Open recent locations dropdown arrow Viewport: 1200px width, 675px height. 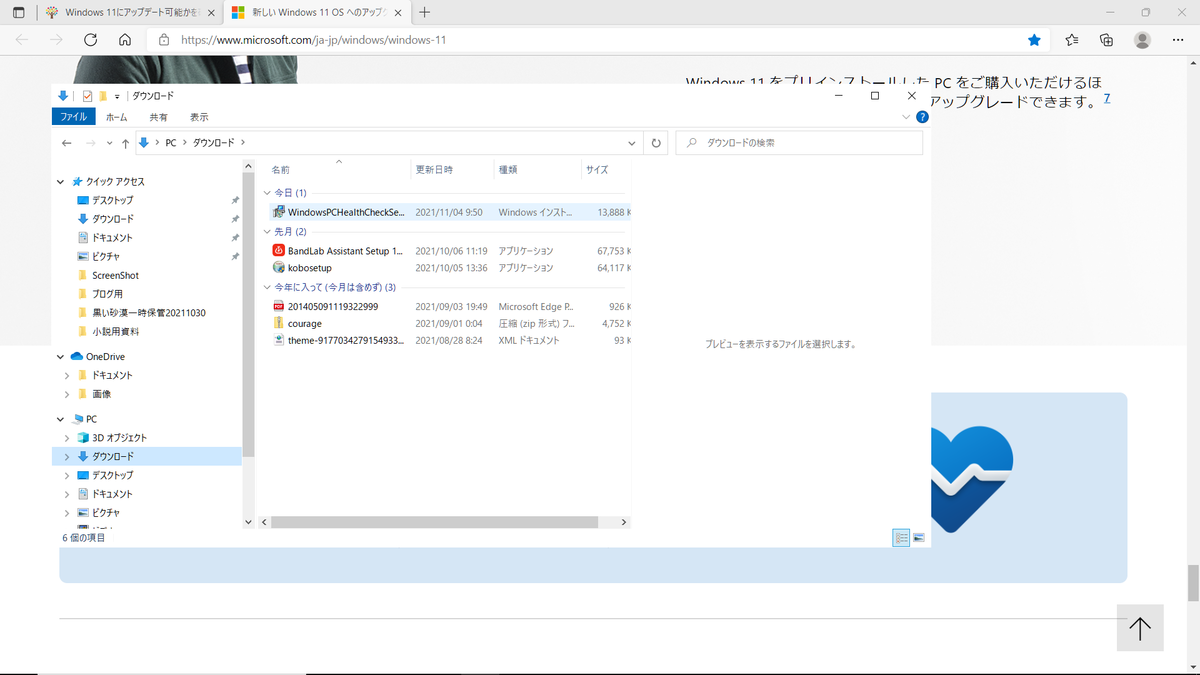pos(111,143)
